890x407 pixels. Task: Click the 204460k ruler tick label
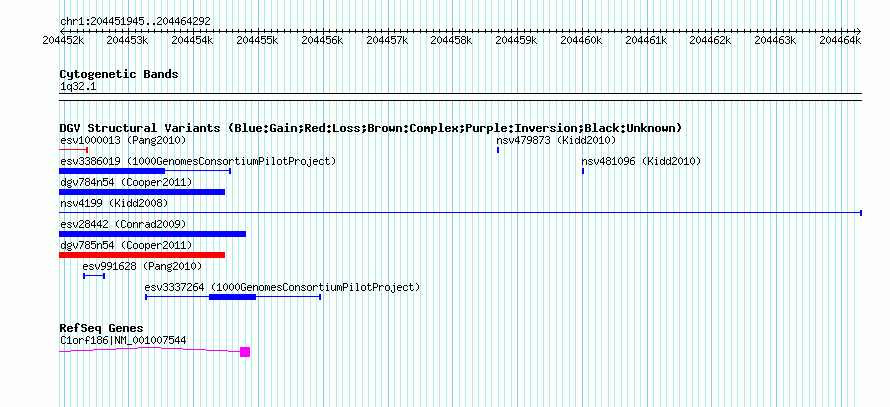point(582,40)
